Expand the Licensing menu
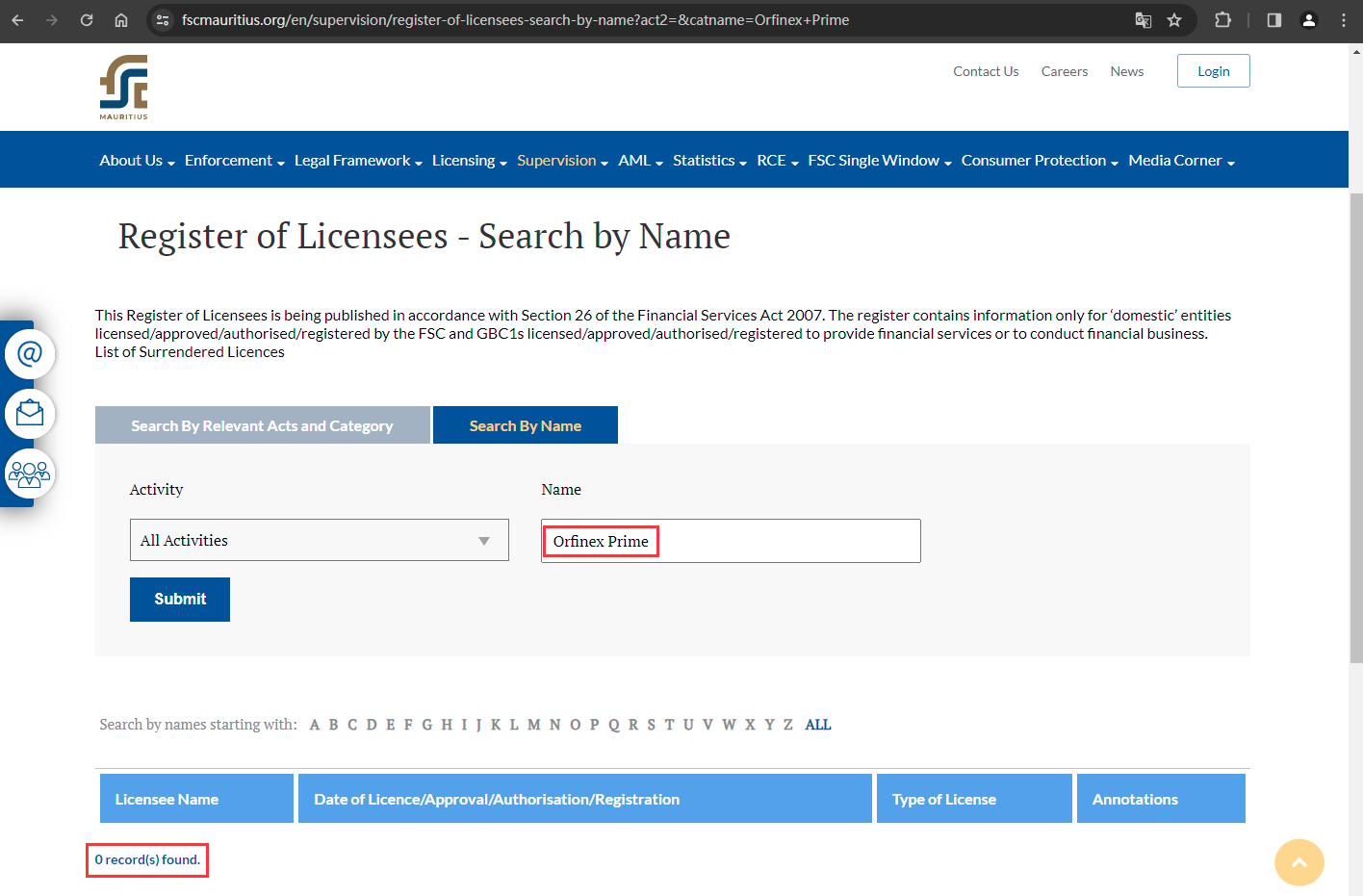 (470, 161)
